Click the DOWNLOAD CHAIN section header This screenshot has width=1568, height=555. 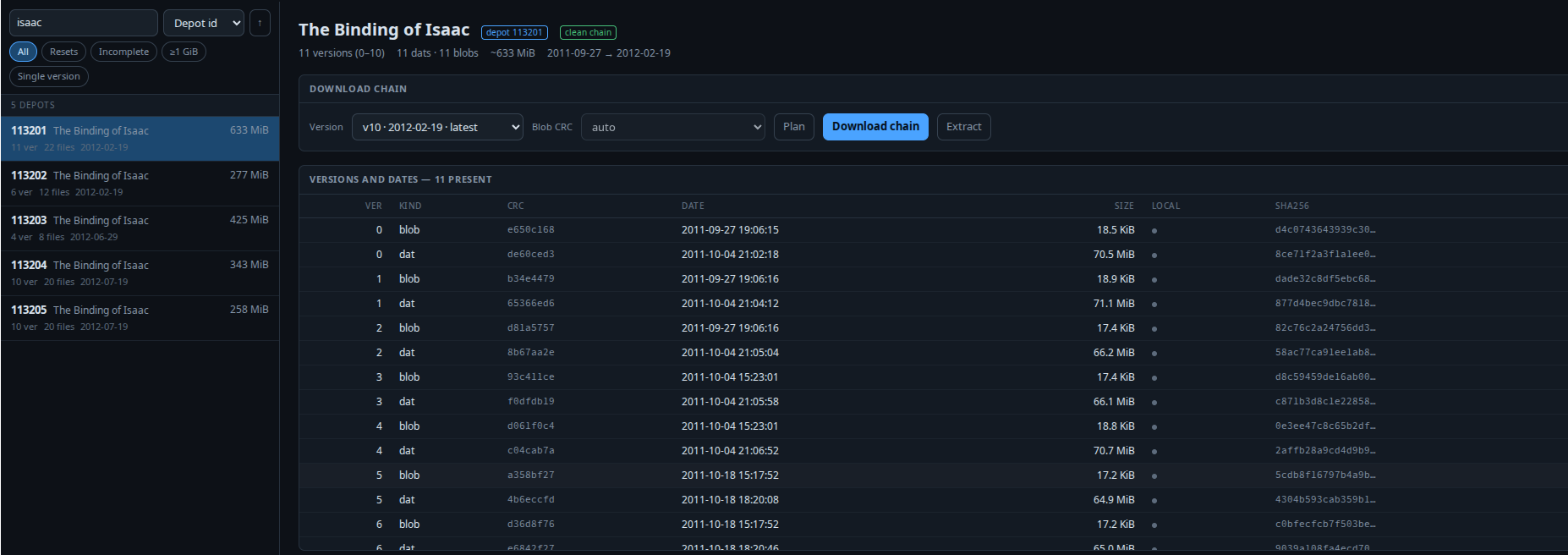point(358,89)
